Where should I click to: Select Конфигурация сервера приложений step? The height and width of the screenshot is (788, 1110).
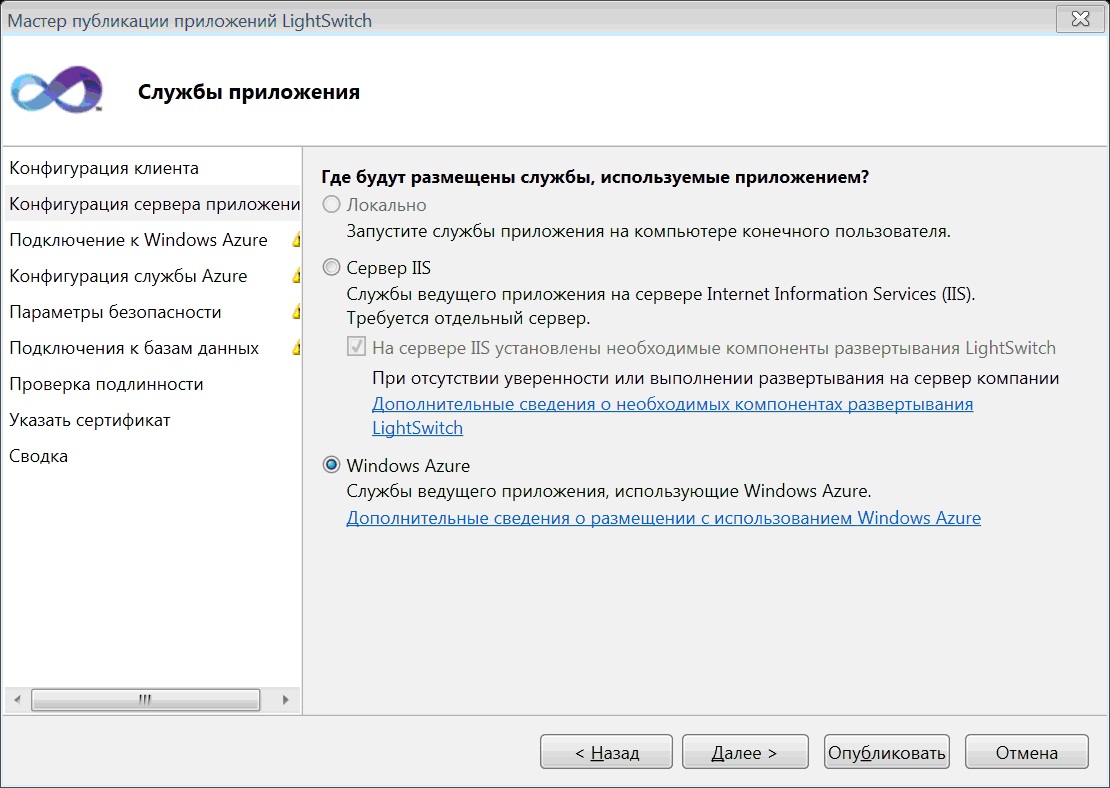153,205
